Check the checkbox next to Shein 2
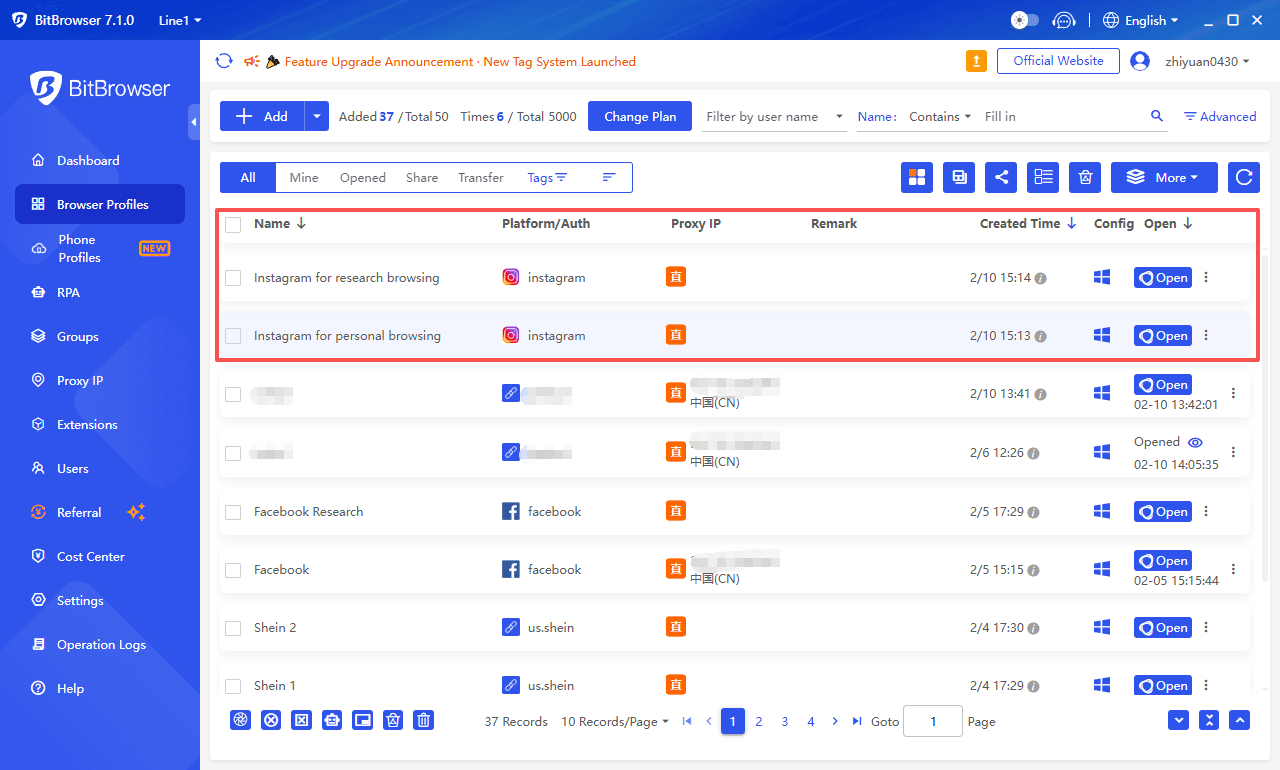 233,627
